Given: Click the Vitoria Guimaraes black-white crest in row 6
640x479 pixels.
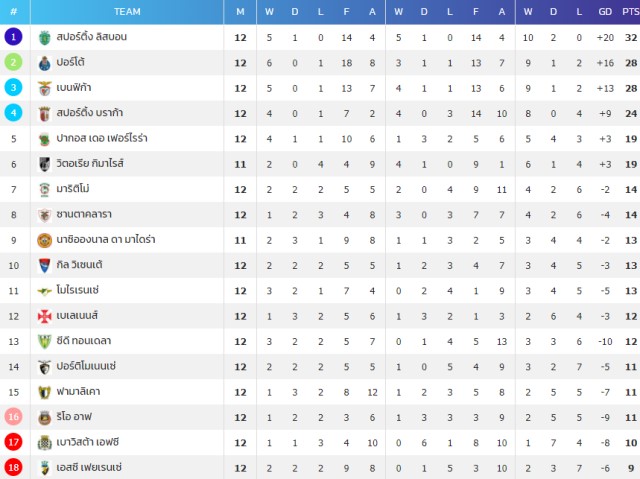Looking at the screenshot, I should tap(44, 164).
